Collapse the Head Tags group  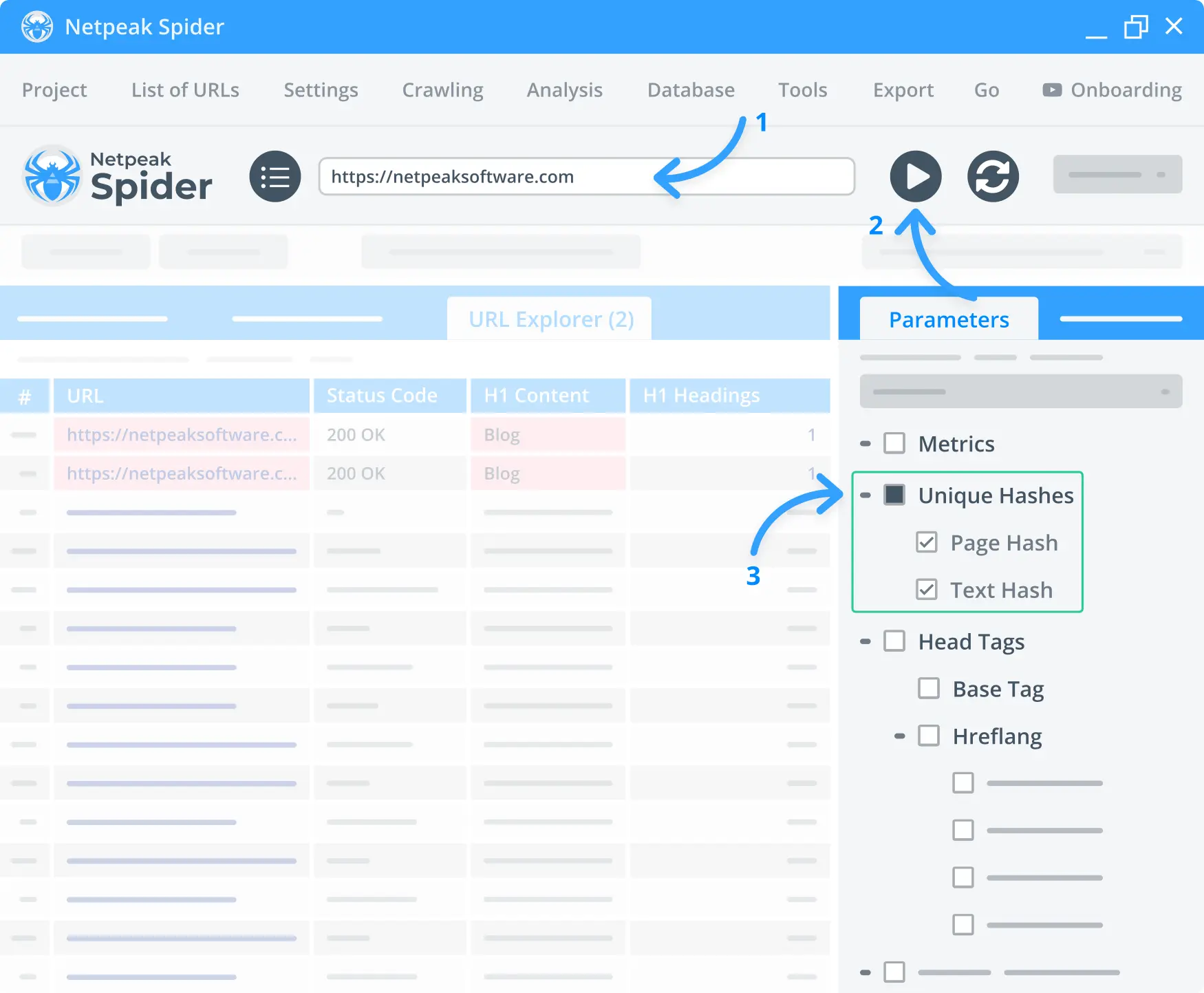click(x=866, y=641)
